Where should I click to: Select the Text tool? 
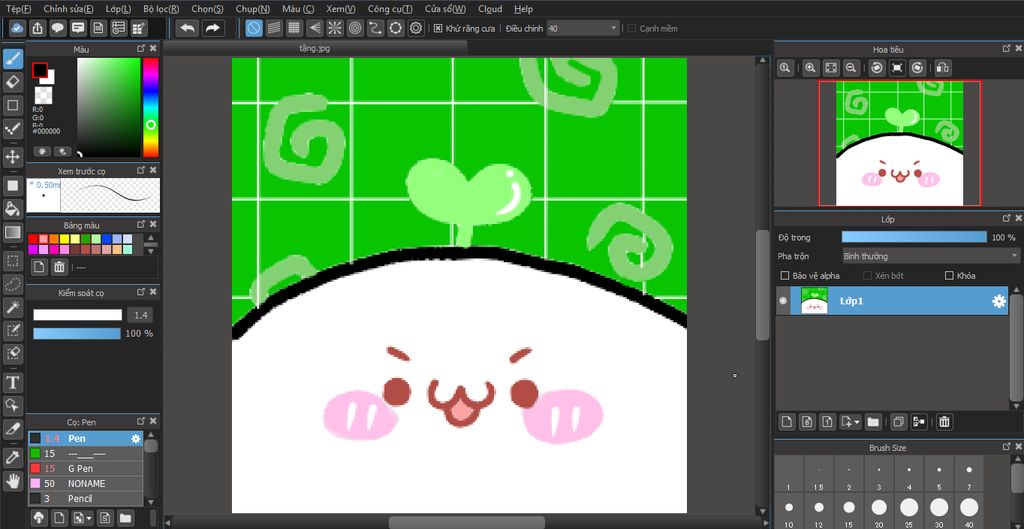pos(13,382)
